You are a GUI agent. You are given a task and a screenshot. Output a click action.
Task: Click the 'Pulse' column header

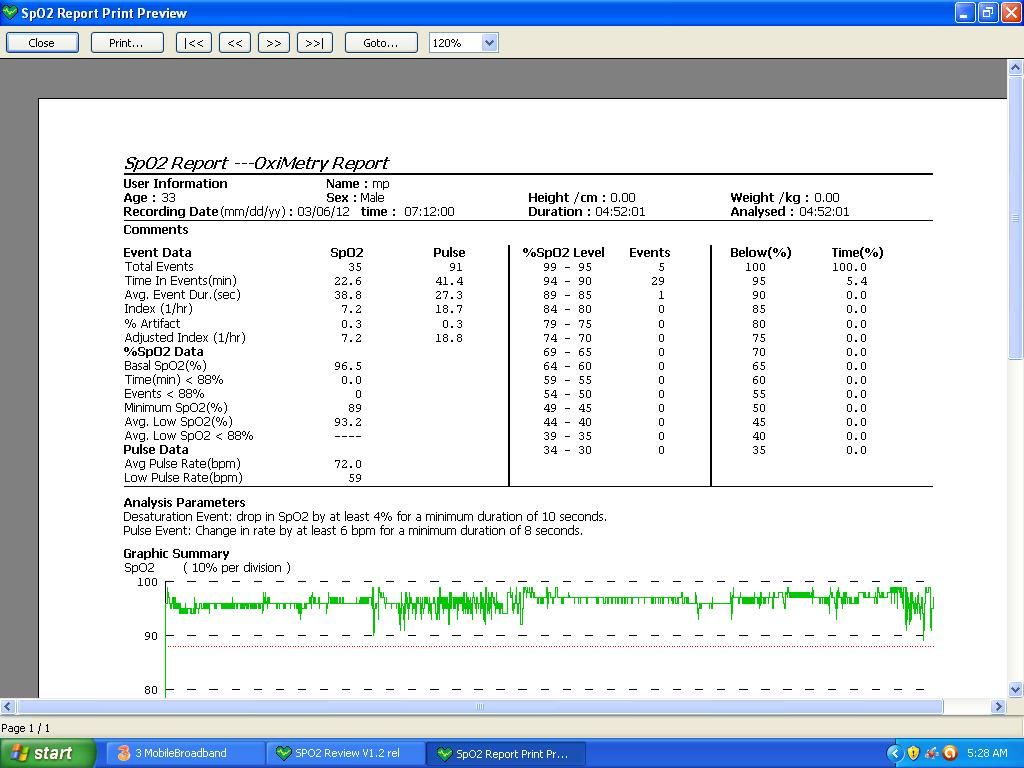449,253
